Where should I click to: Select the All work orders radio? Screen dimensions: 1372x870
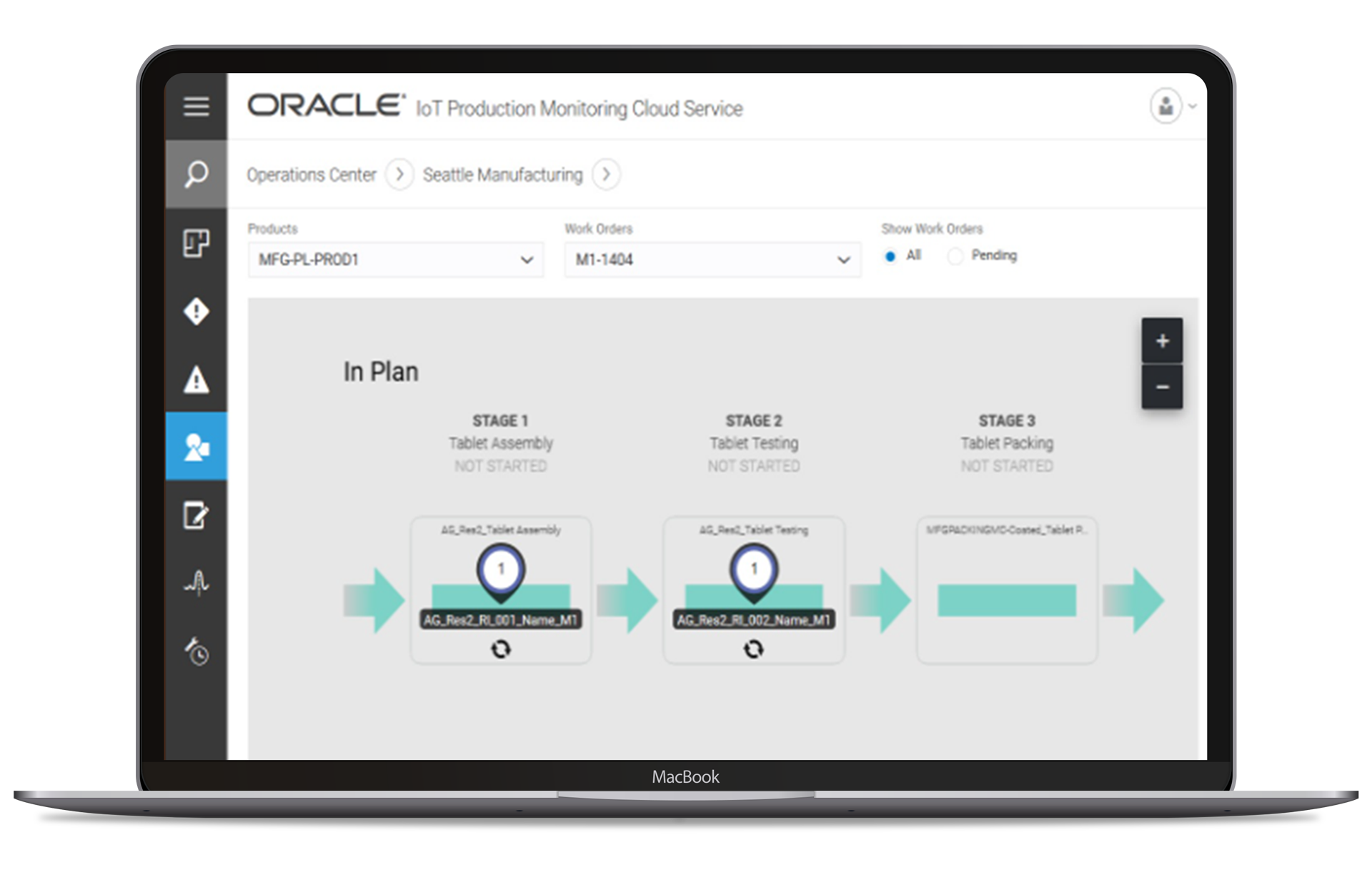[x=890, y=256]
